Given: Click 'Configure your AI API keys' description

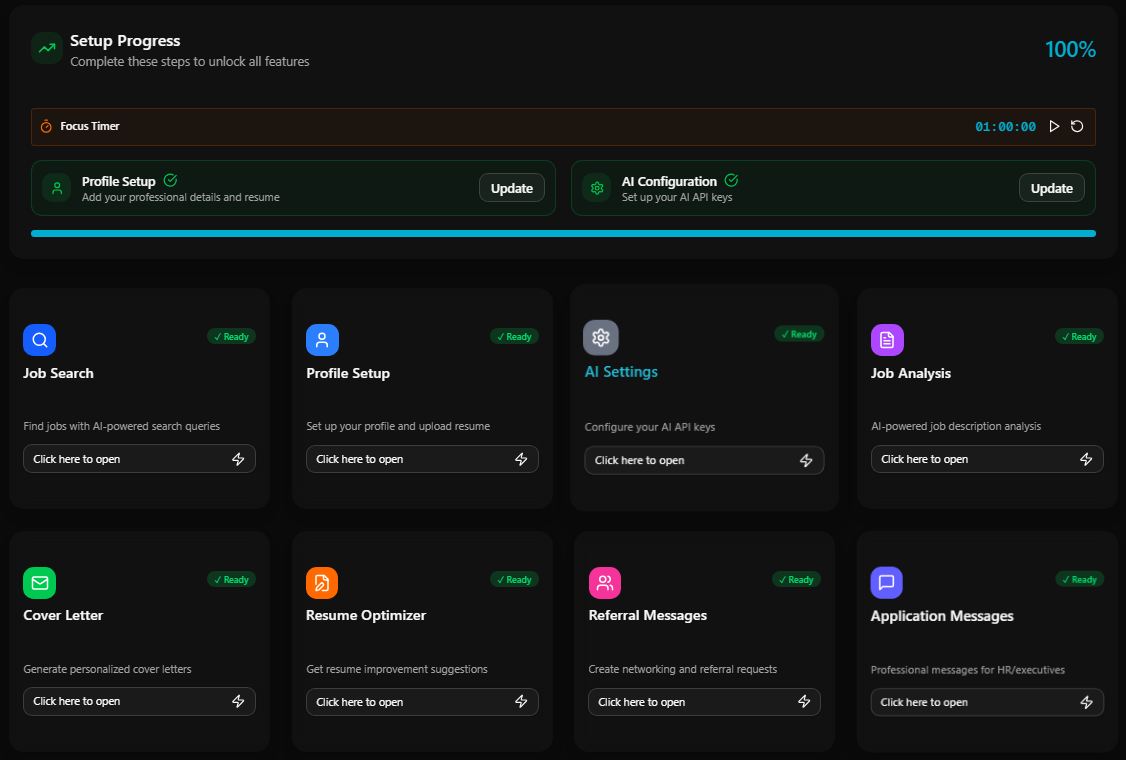Looking at the screenshot, I should point(650,427).
